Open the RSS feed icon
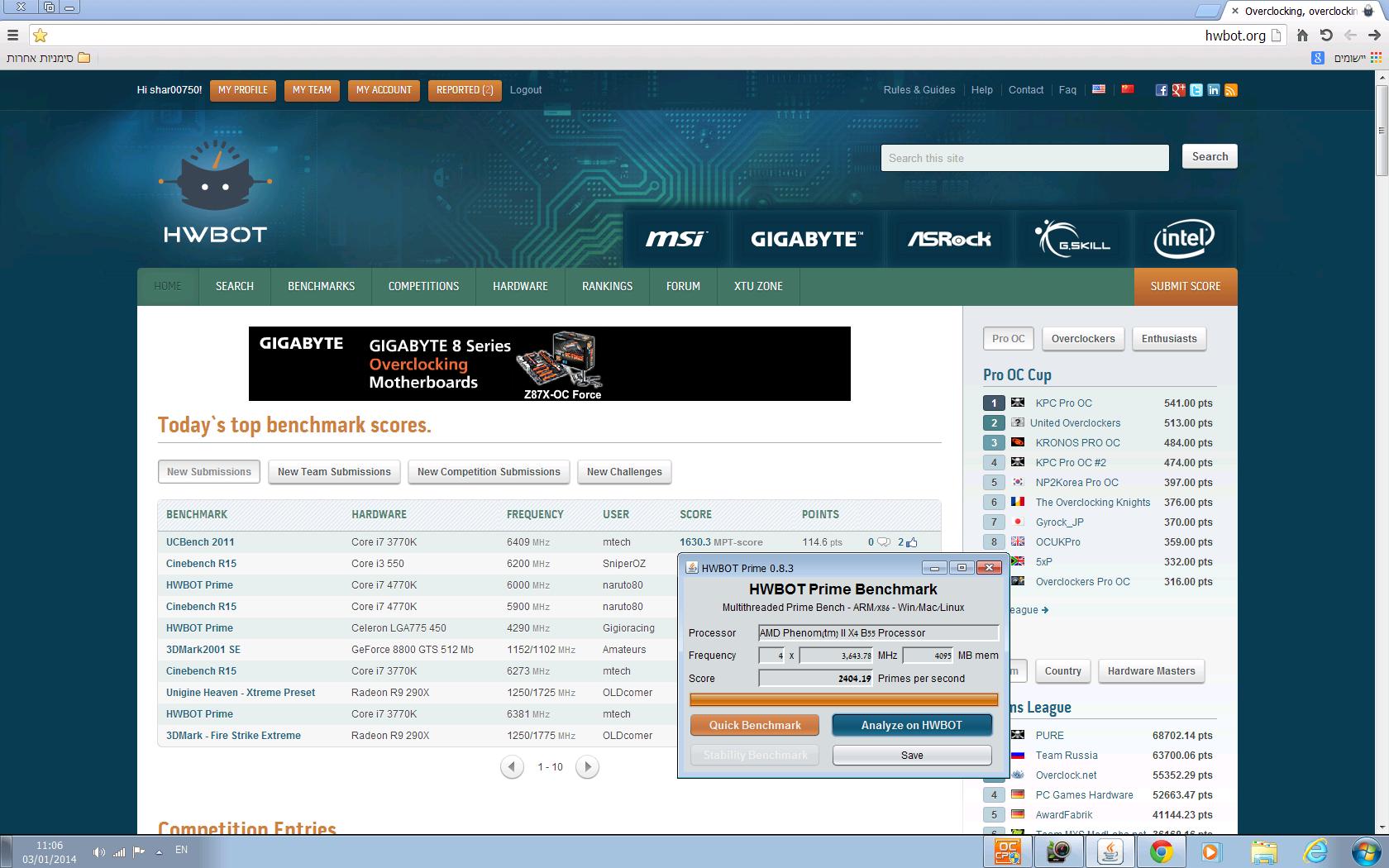This screenshot has height=868, width=1389. click(1231, 90)
